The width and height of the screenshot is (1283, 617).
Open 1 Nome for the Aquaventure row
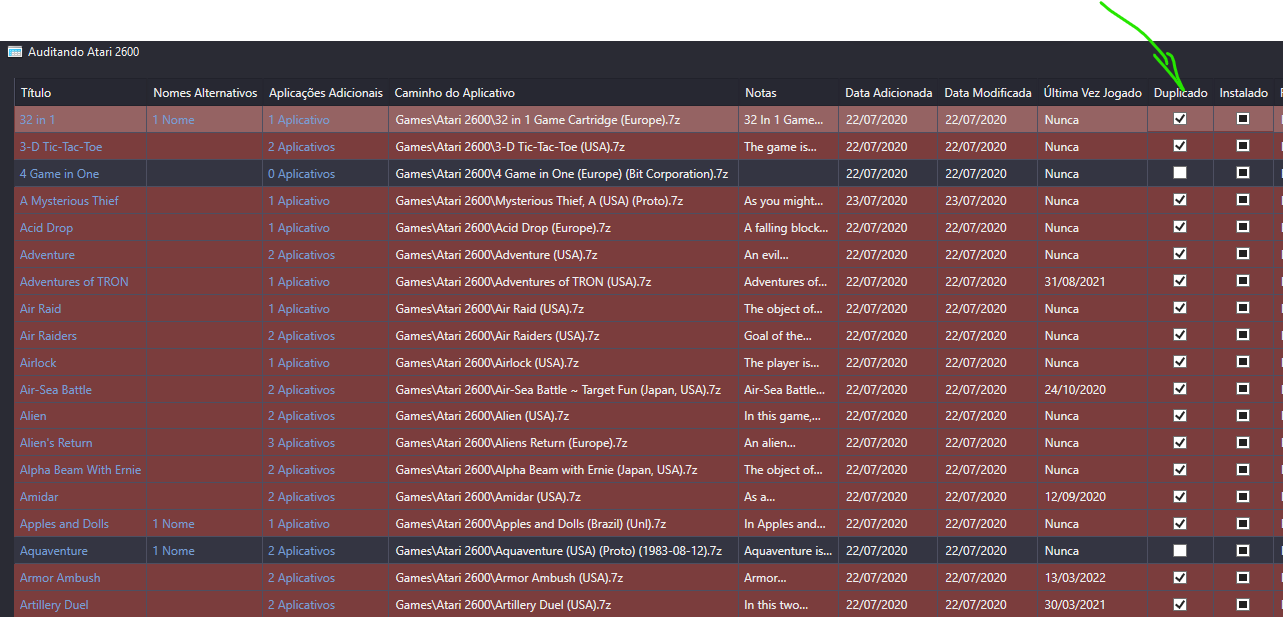[x=174, y=551]
